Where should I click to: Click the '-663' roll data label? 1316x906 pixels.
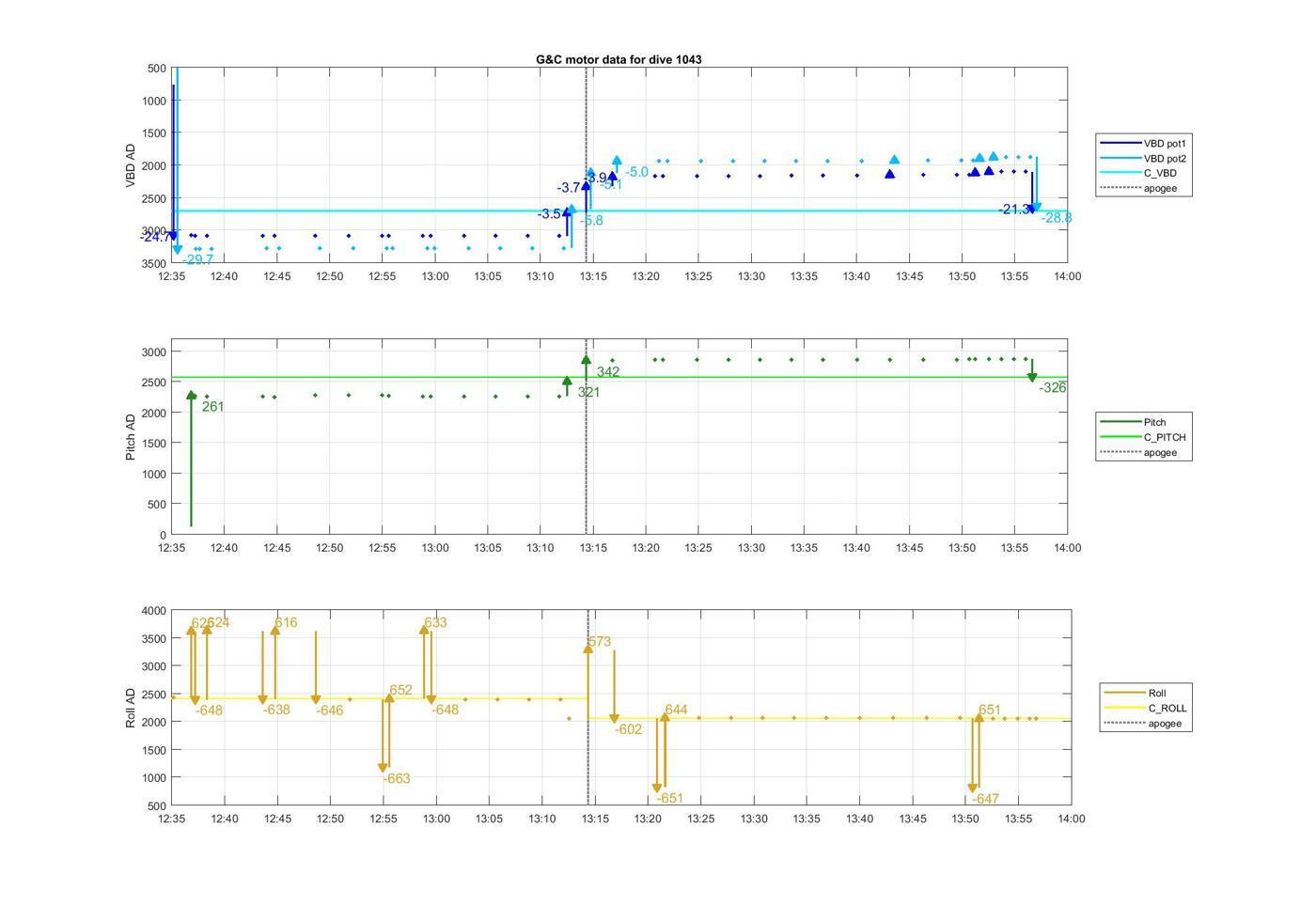397,778
